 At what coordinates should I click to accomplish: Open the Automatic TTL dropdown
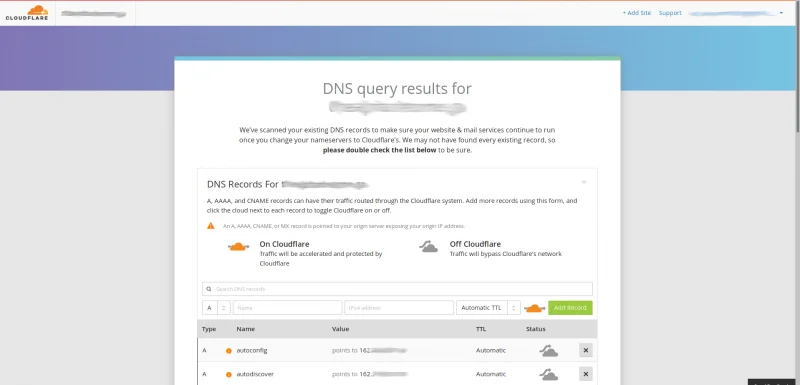(488, 308)
